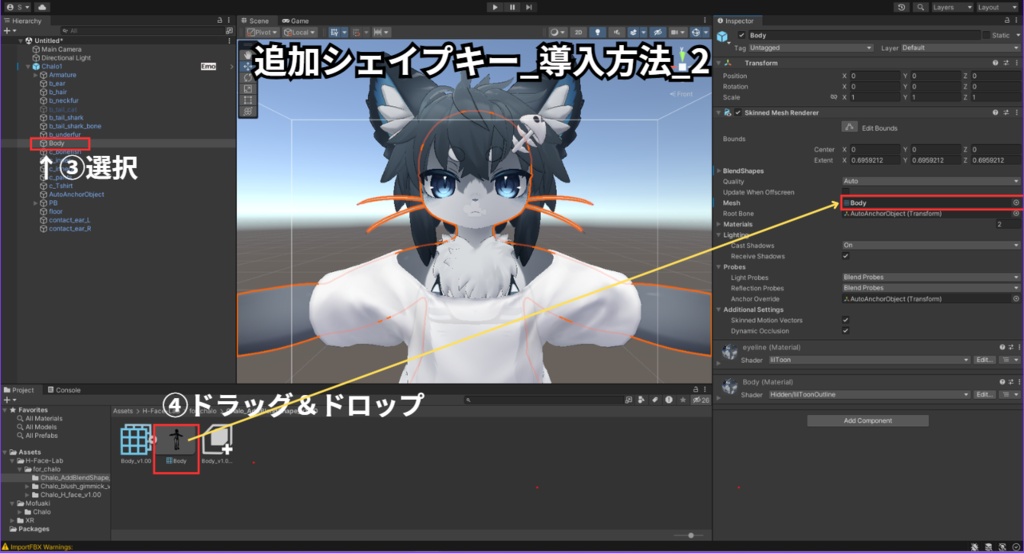
Task: Click the Step frame button
Action: pos(529,7)
